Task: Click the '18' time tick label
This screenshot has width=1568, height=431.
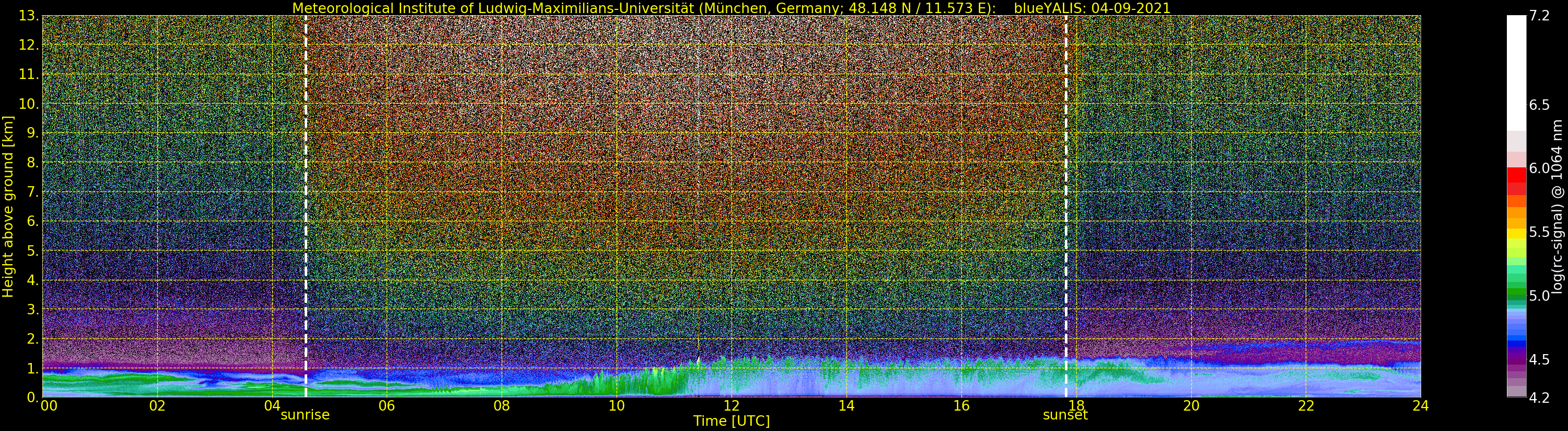Action: [x=1076, y=406]
